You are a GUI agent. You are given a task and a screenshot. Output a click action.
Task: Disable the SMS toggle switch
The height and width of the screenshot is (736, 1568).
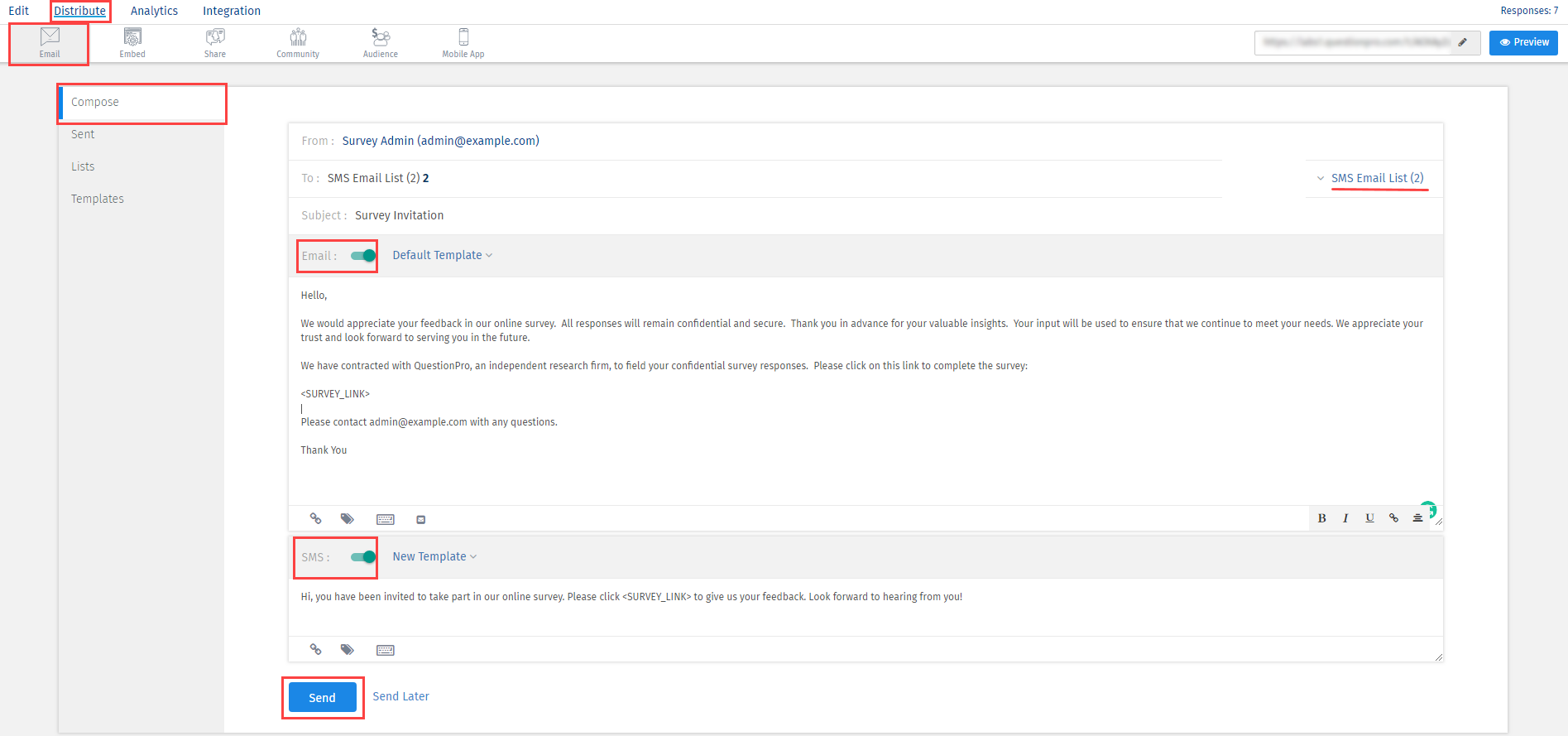click(363, 557)
